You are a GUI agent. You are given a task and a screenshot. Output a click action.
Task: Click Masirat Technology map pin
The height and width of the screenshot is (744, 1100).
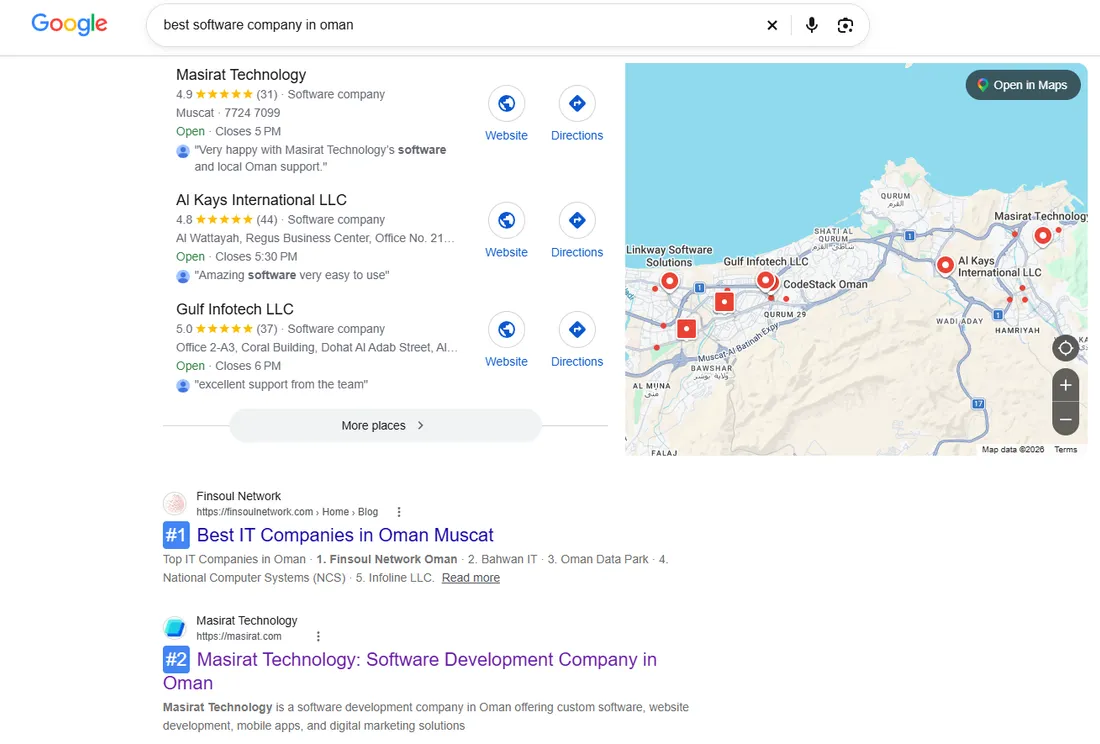pyautogui.click(x=1042, y=236)
